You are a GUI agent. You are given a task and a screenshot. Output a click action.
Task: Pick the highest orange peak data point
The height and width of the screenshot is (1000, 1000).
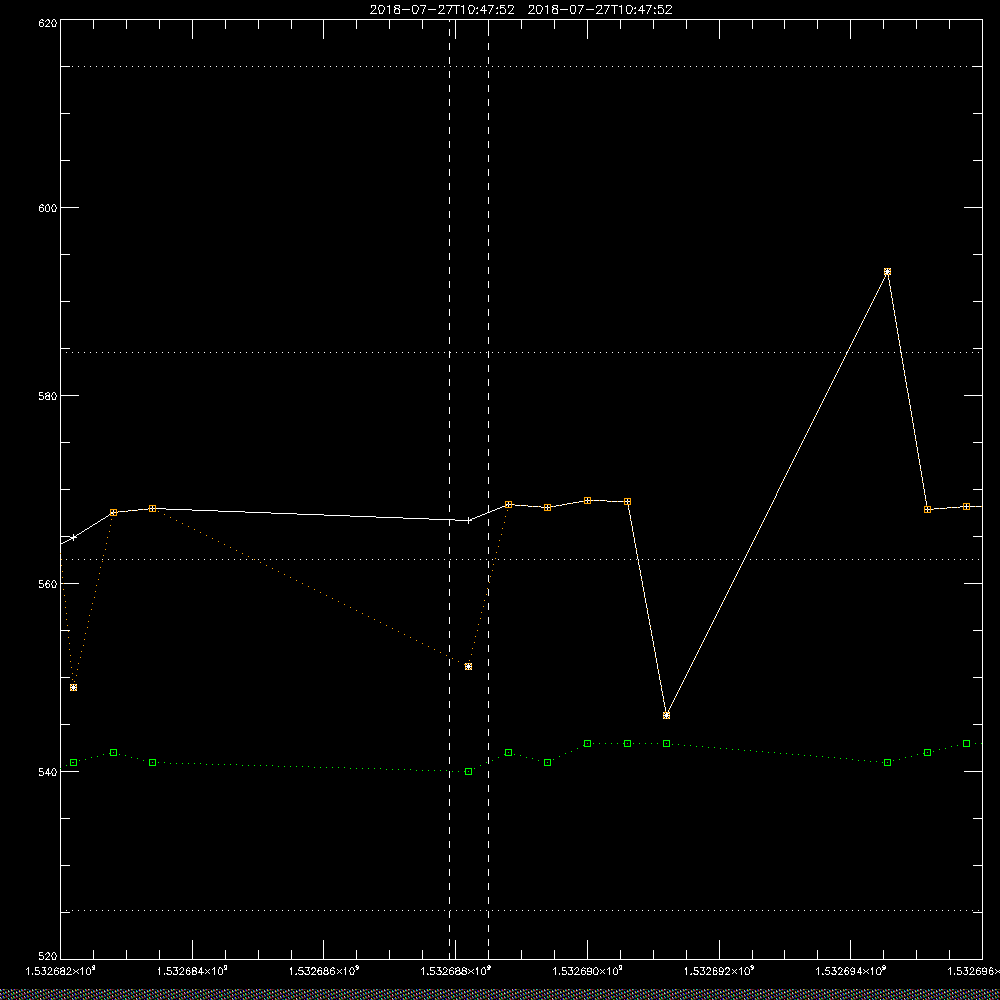pyautogui.click(x=887, y=272)
